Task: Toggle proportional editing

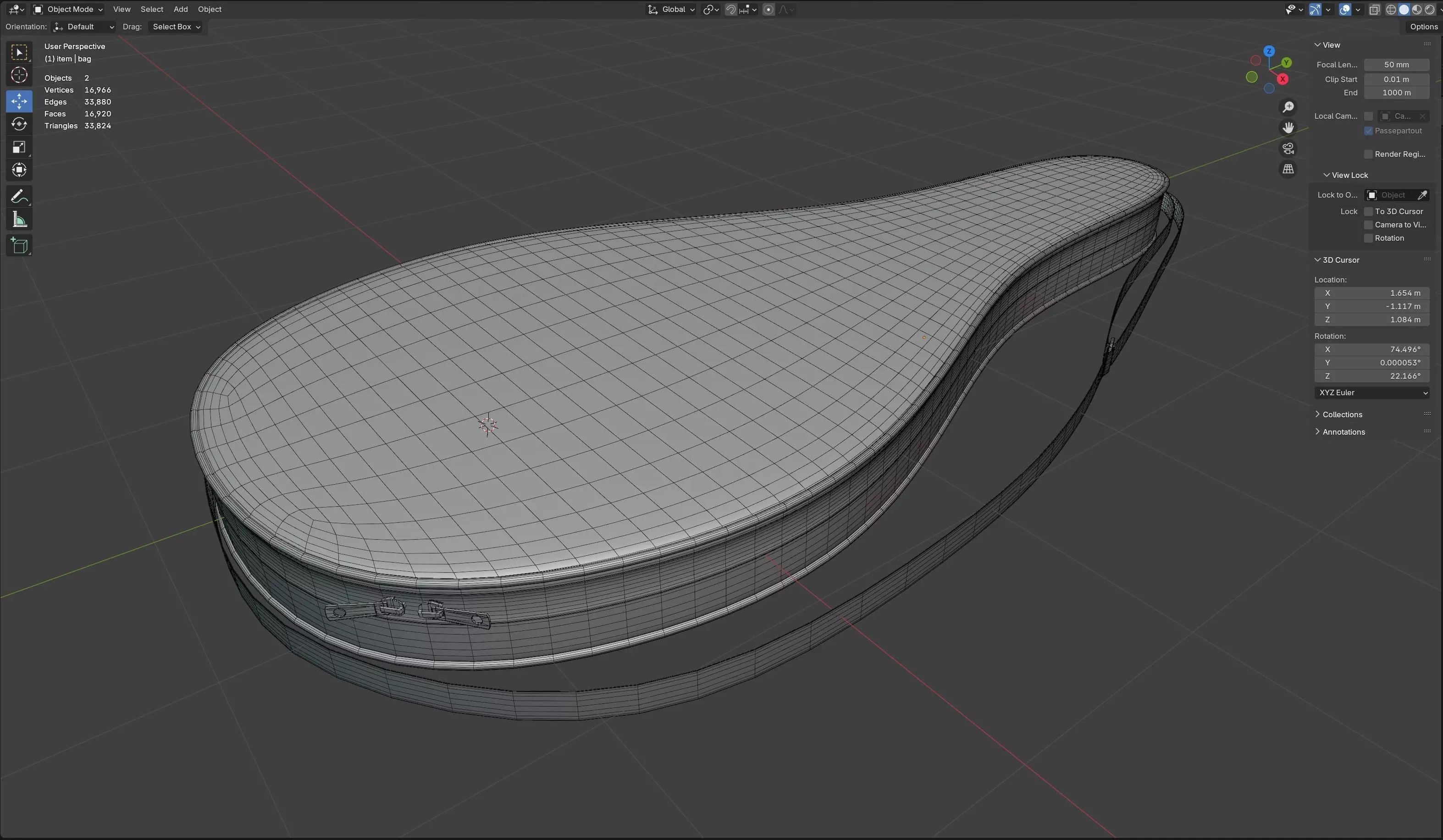Action: tap(768, 9)
